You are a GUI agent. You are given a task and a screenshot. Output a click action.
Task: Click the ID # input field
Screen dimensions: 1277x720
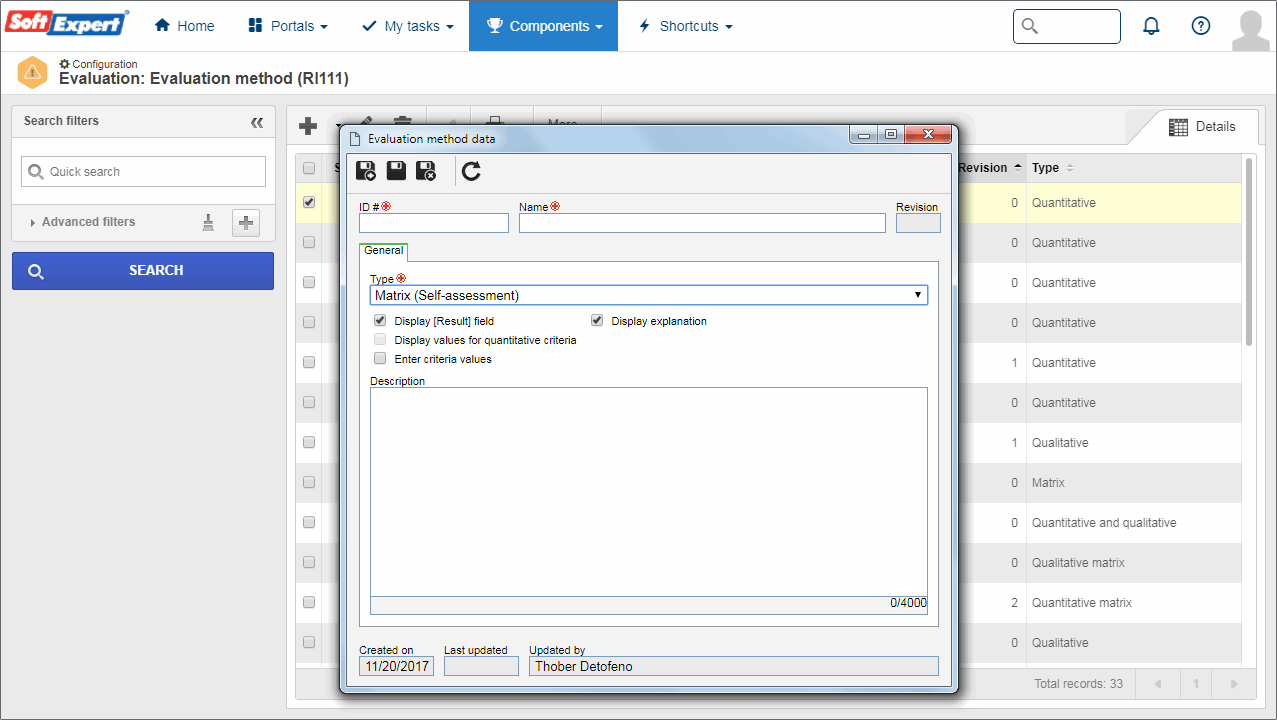tap(434, 223)
